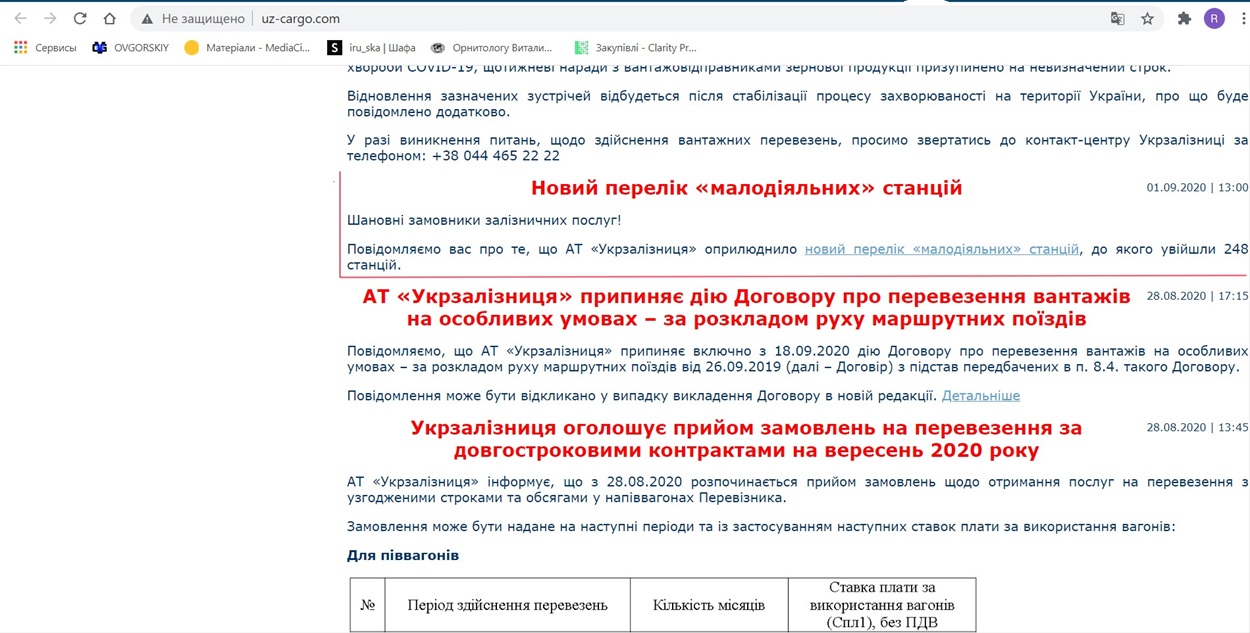Open the Закупівлі - Clarity Pr... bookmark
Image resolution: width=1250 pixels, height=633 pixels.
[x=635, y=47]
